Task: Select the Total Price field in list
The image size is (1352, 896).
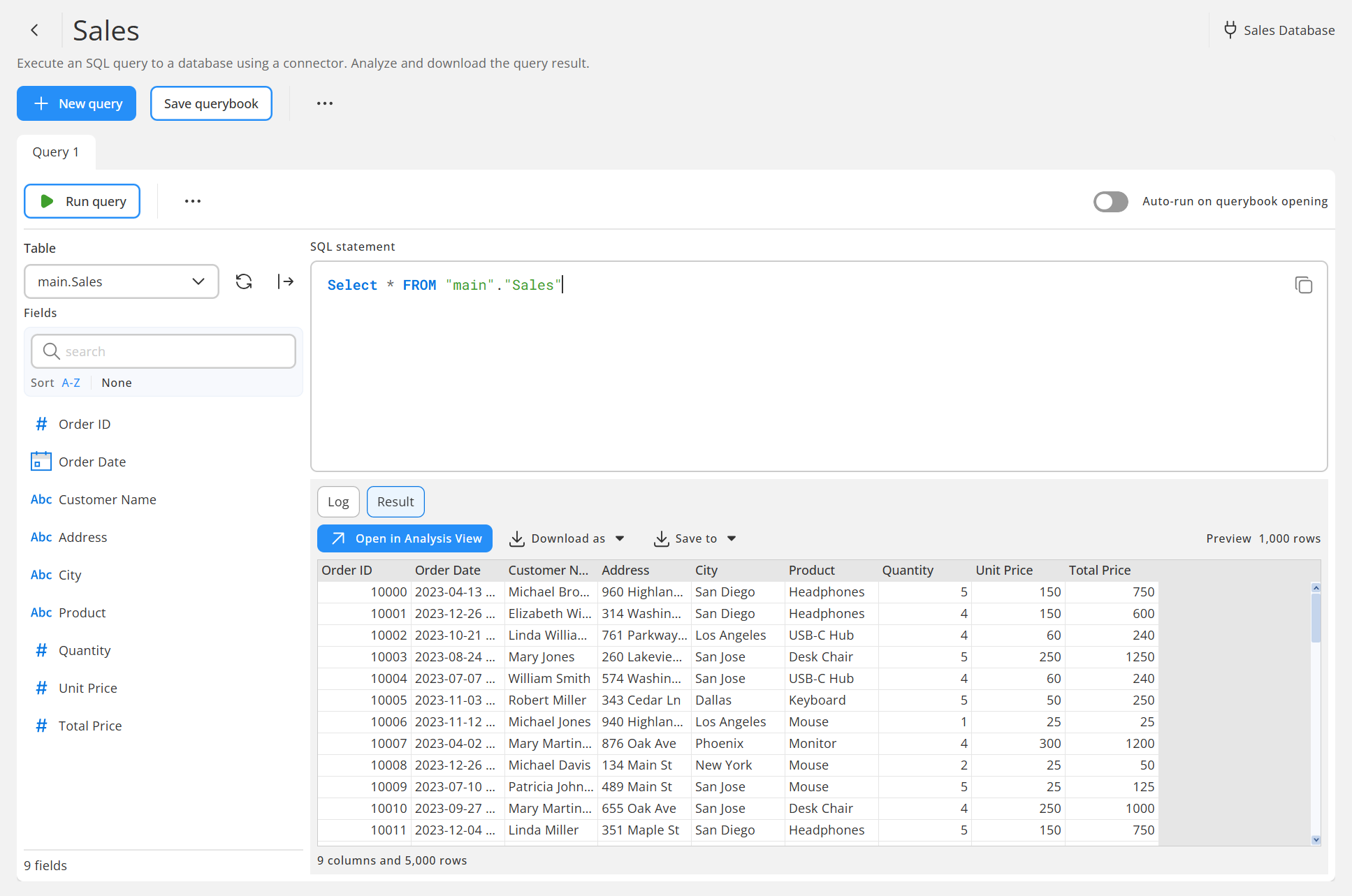Action: [163, 726]
